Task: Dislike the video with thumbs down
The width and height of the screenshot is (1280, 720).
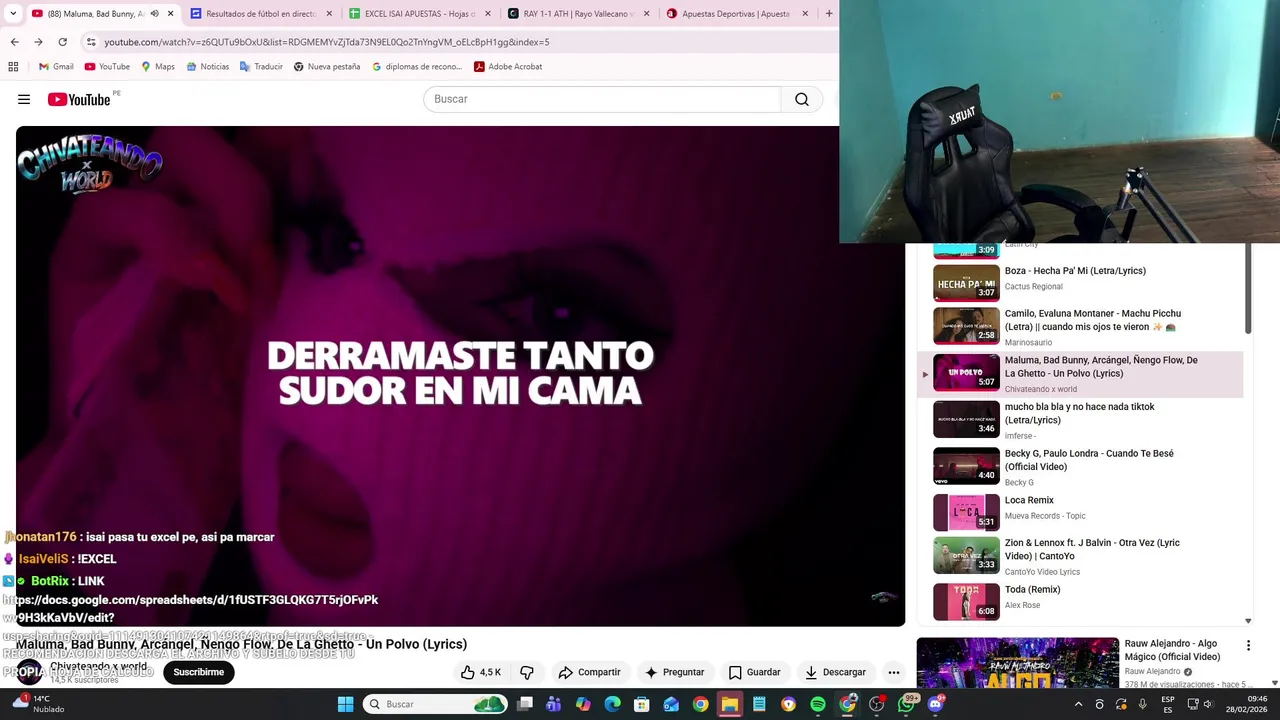Action: point(527,672)
